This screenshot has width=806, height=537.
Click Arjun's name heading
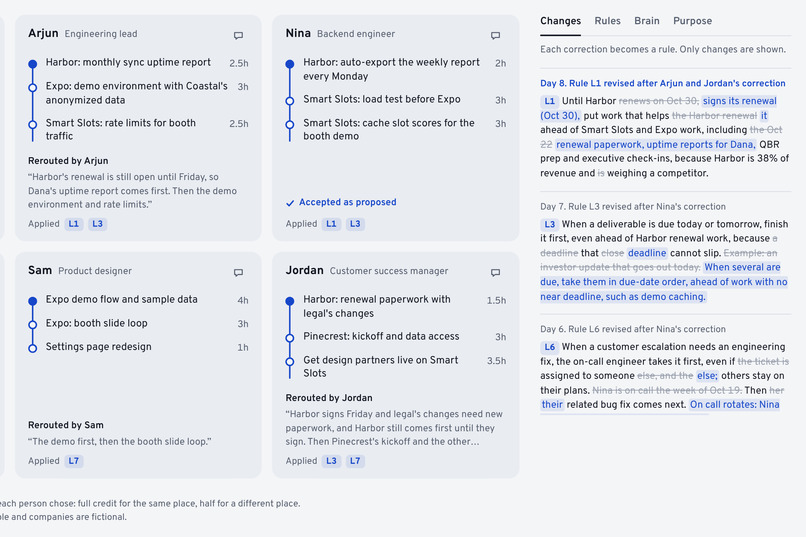43,33
